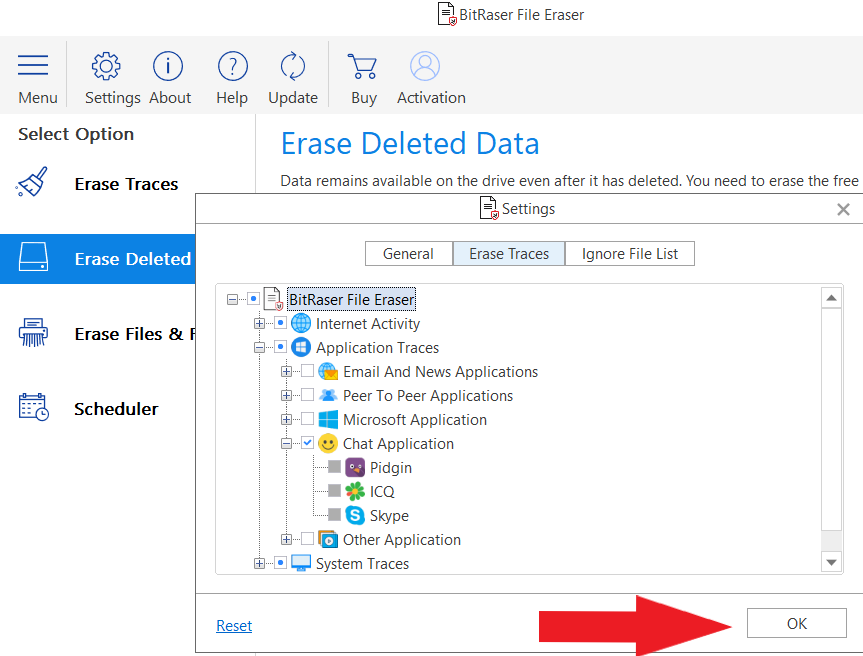This screenshot has height=656, width=863.
Task: Expand Email And News Applications node
Action: (x=286, y=372)
